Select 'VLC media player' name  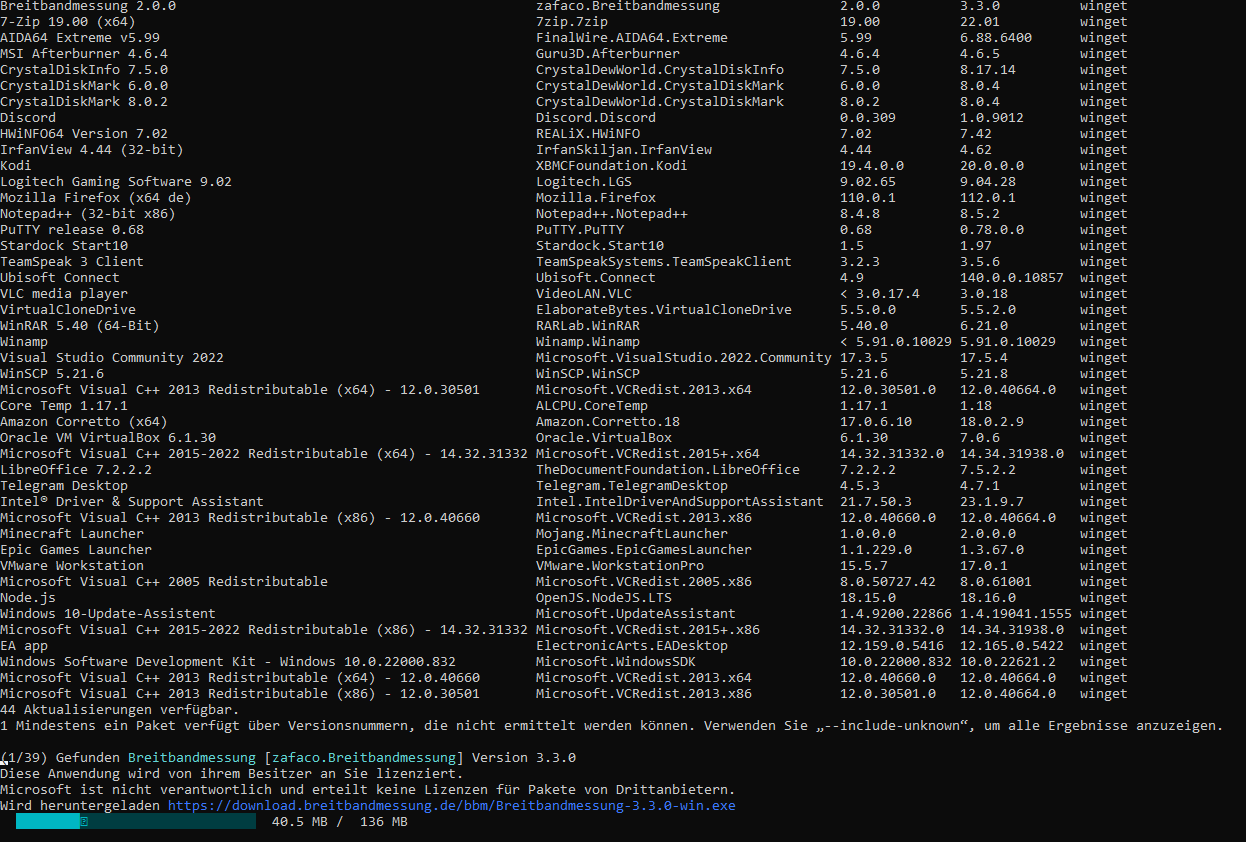(x=64, y=294)
